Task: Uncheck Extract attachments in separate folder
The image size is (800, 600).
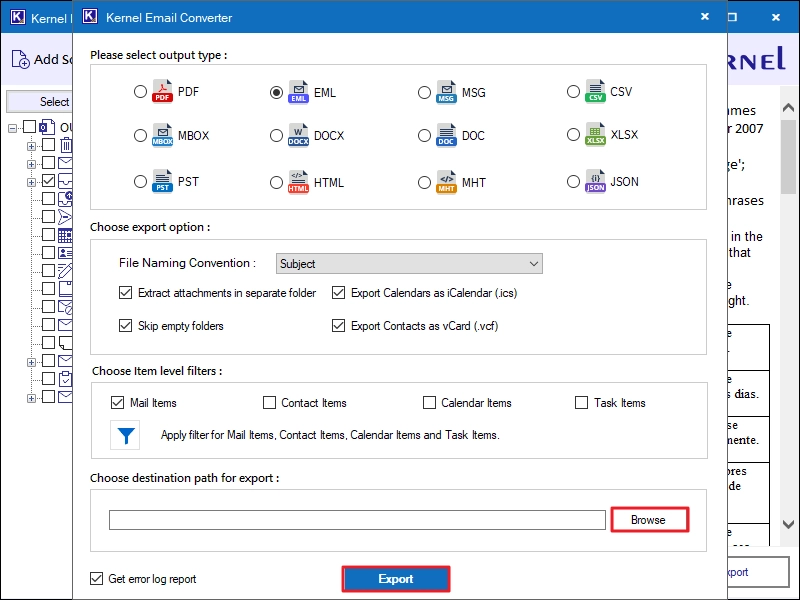Action: (x=126, y=293)
